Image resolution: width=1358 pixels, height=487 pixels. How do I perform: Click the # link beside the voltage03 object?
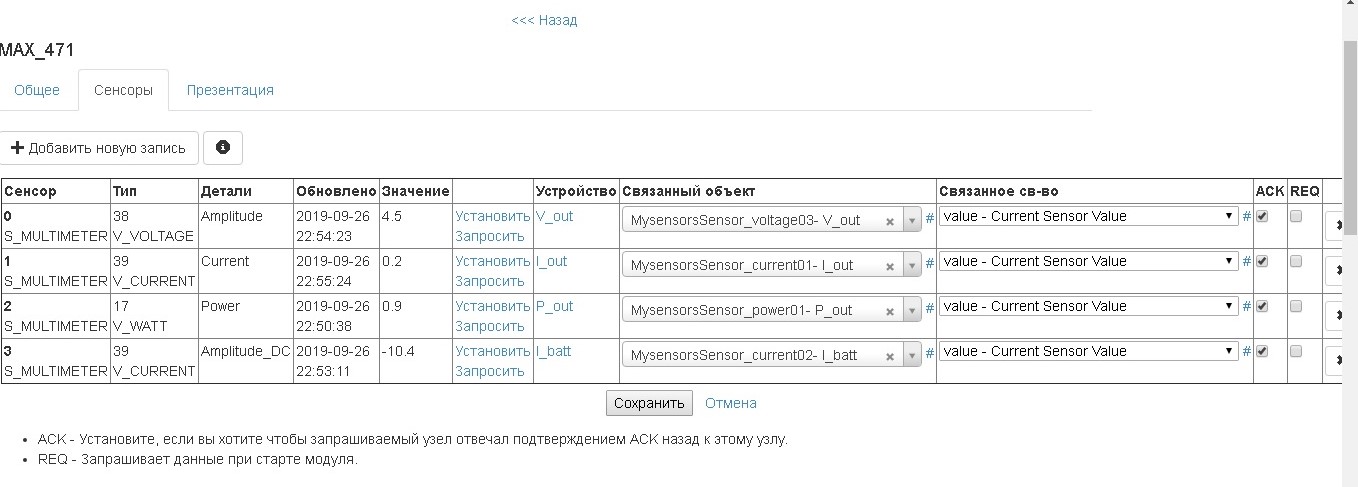[x=930, y=217]
